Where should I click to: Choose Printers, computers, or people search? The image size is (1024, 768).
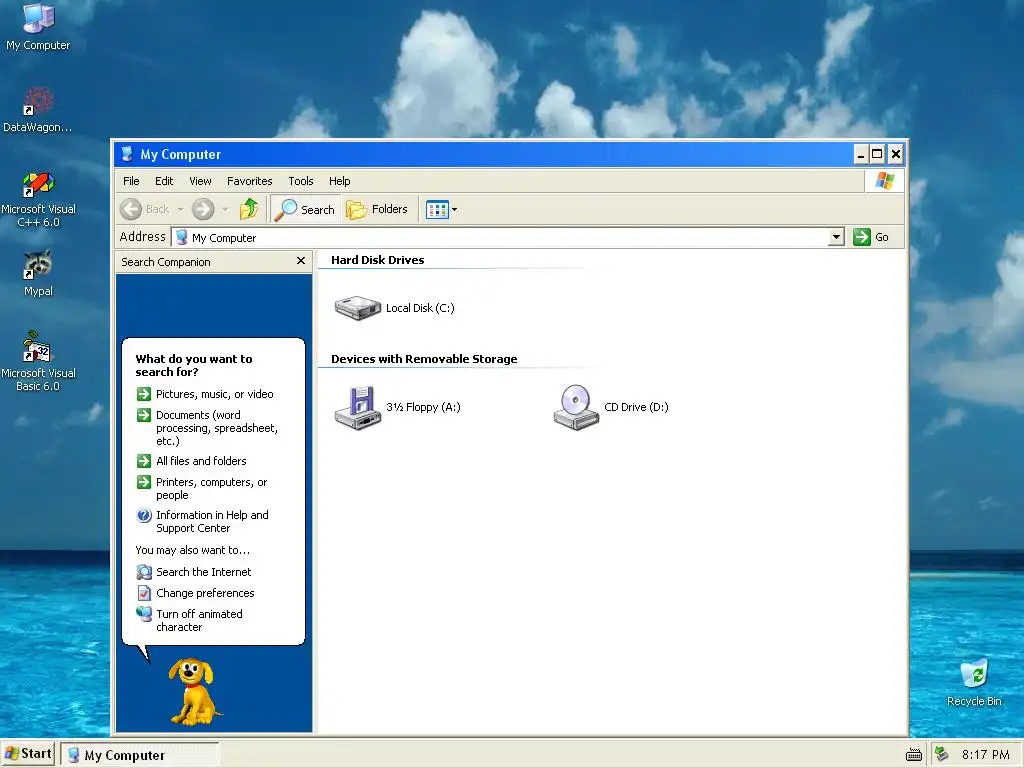[x=212, y=488]
